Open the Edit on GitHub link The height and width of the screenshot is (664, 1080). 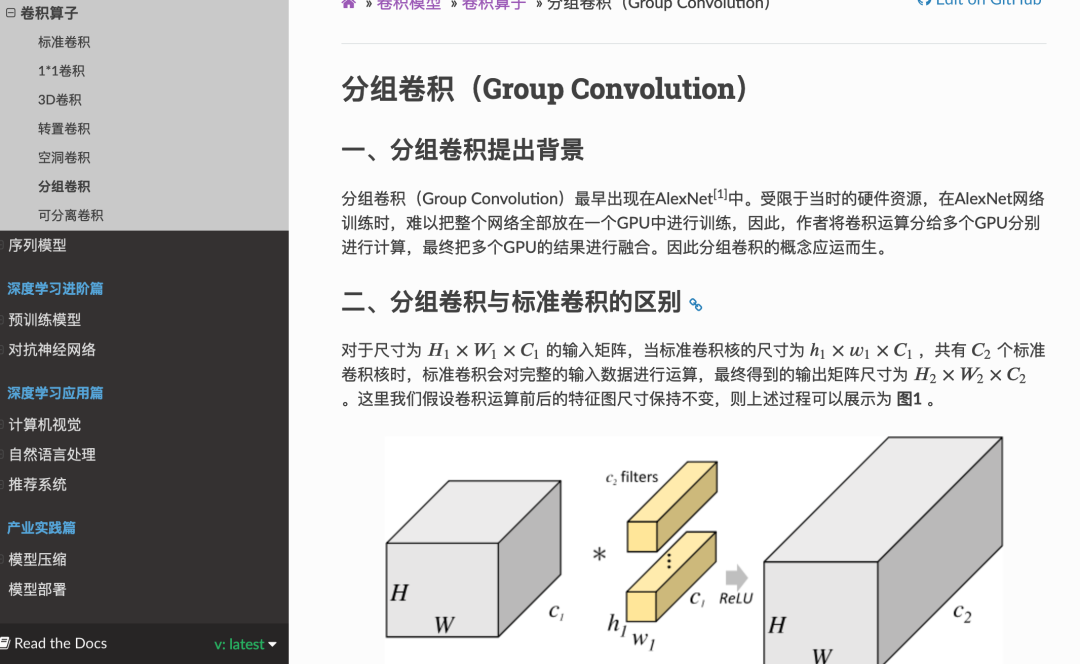point(979,3)
